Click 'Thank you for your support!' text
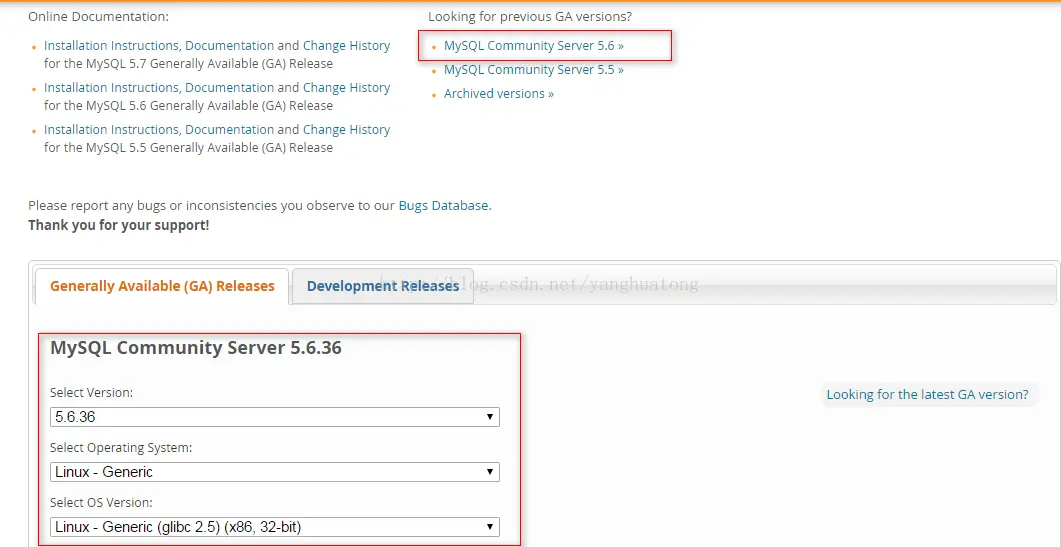Screen dimensions: 1061x547 pos(118,225)
